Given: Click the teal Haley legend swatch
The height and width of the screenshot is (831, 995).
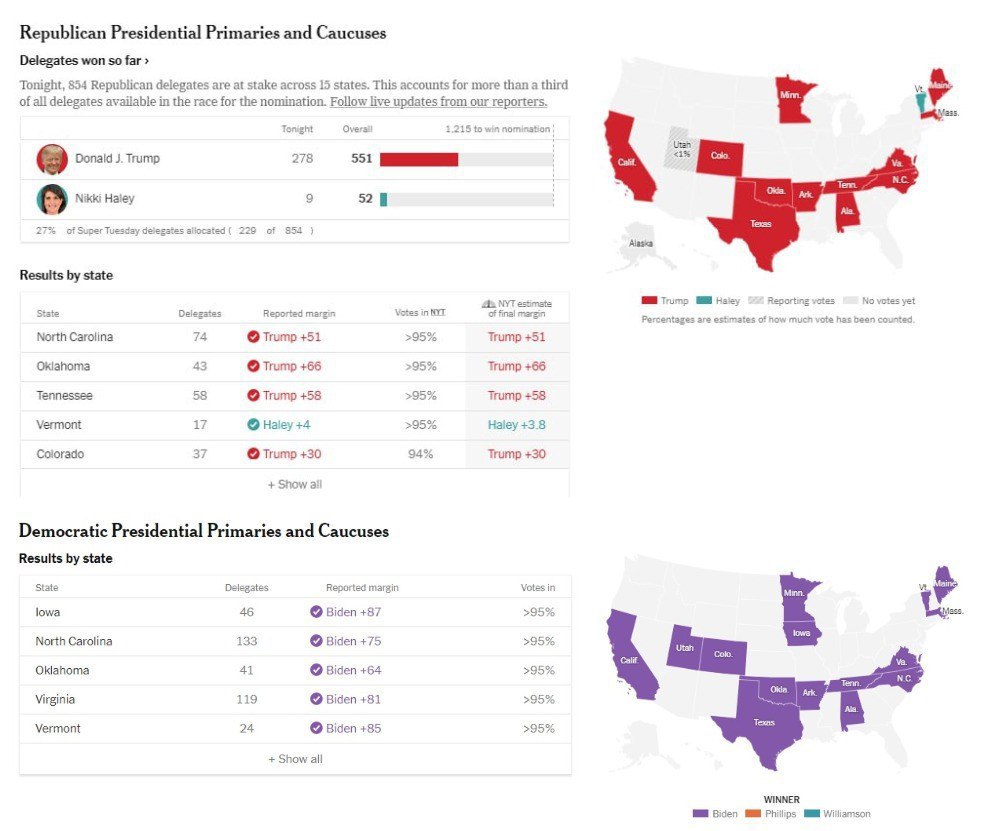Looking at the screenshot, I should (x=704, y=301).
